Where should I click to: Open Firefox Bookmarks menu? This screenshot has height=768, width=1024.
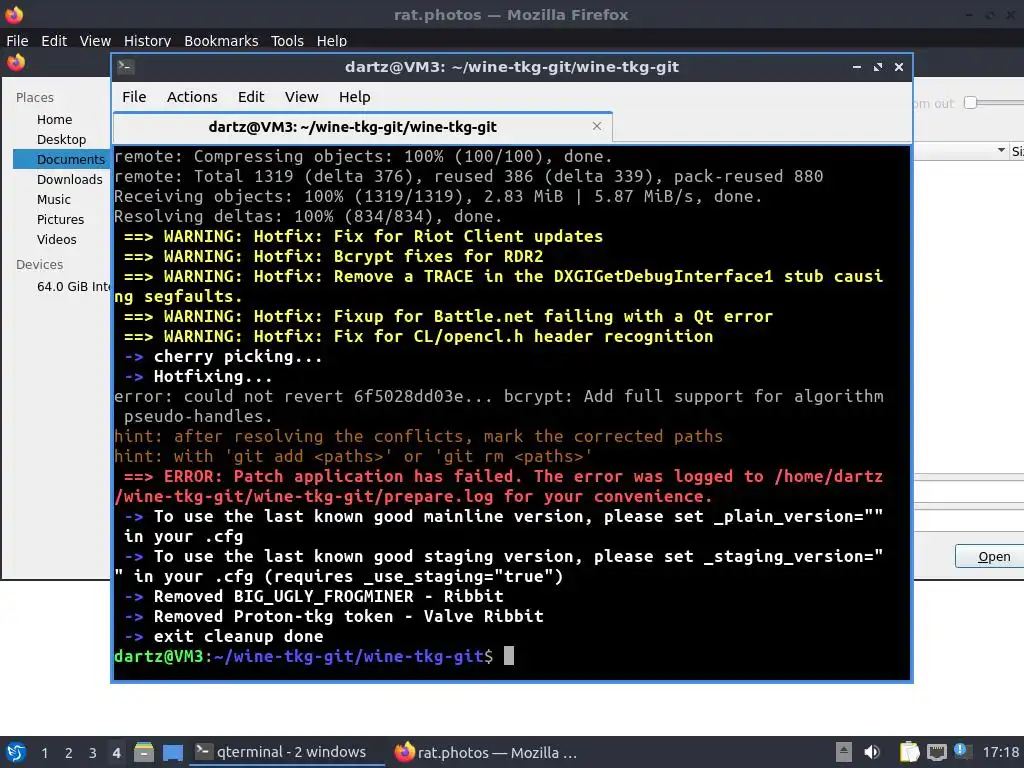click(x=221, y=40)
